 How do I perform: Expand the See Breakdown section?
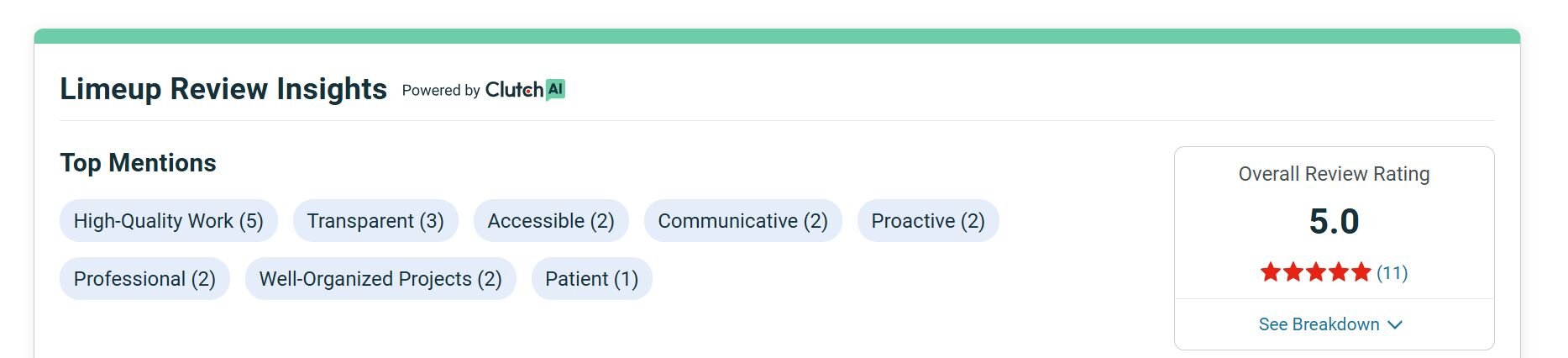pos(1319,324)
